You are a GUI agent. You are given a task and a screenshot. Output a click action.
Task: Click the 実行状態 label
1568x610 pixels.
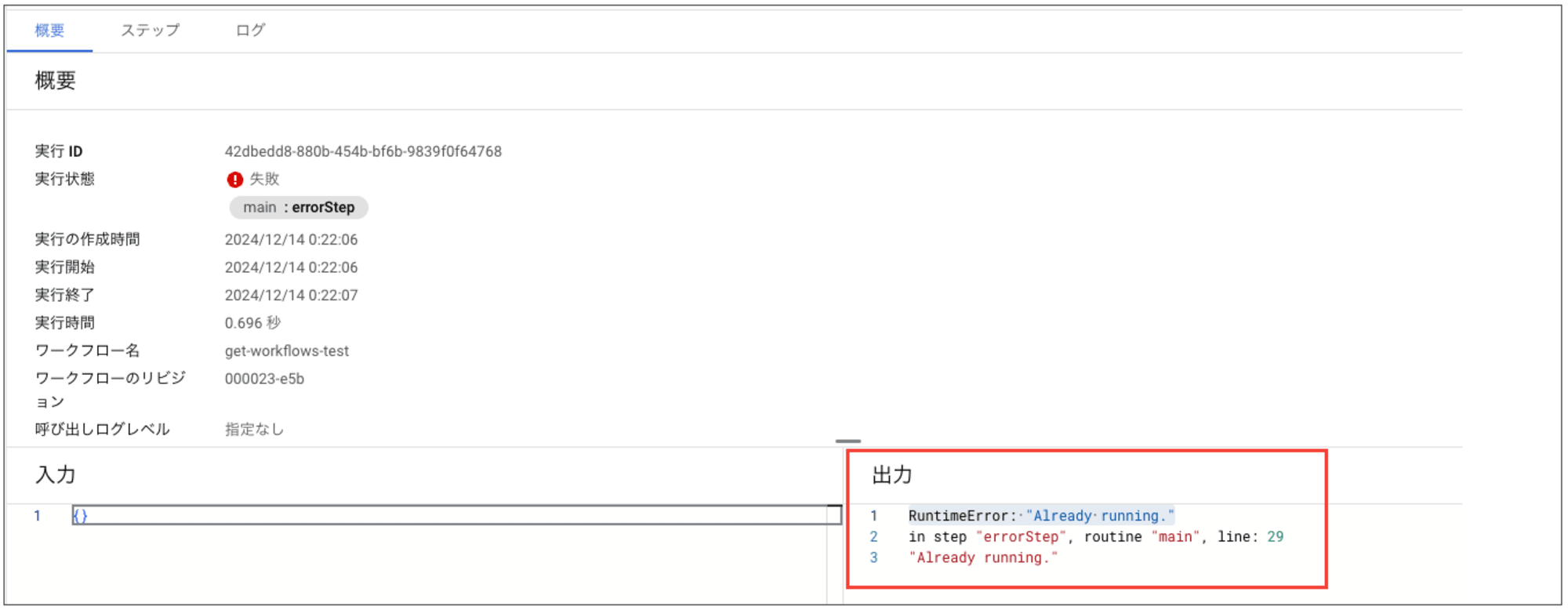64,180
